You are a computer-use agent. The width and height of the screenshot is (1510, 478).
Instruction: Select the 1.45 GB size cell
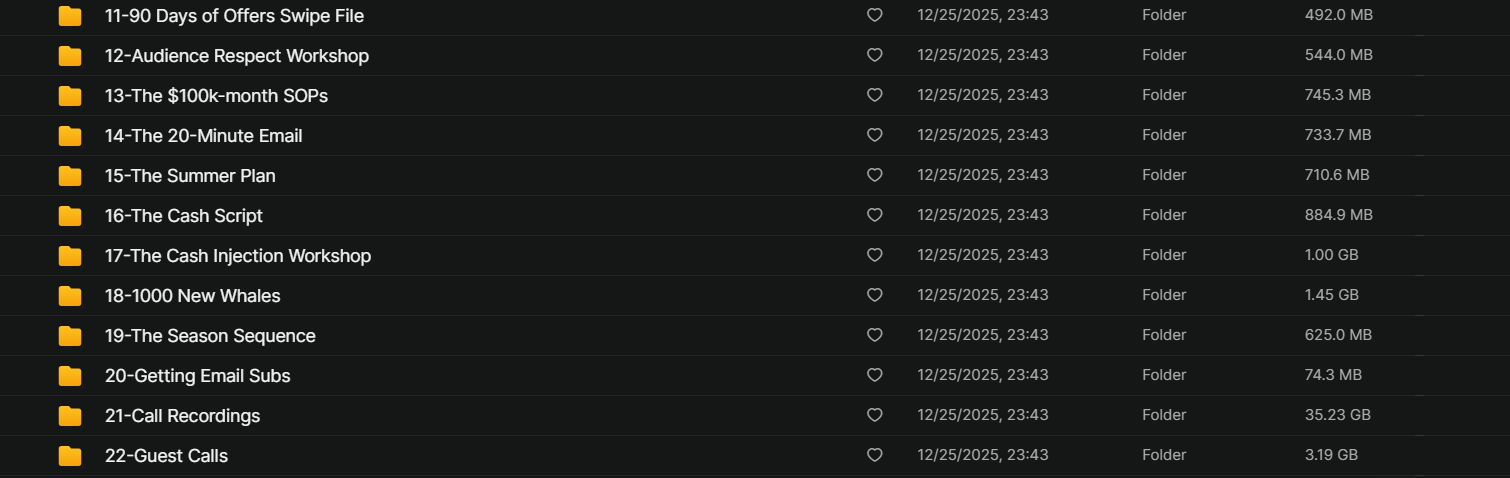(x=1331, y=295)
